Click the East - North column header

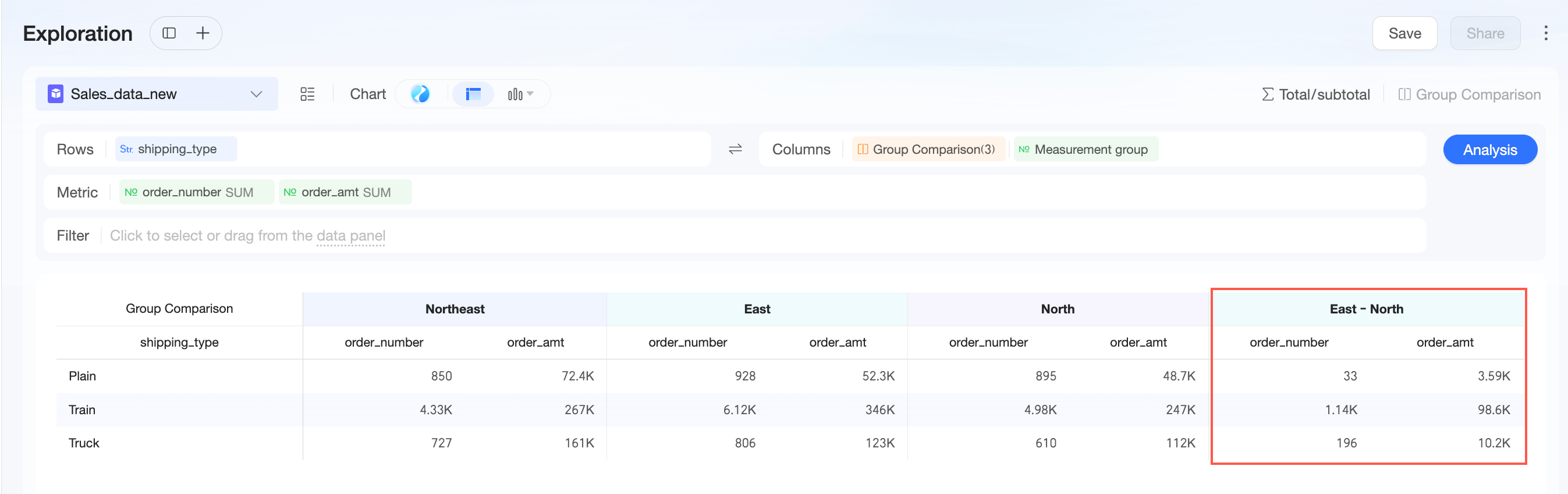click(1366, 309)
